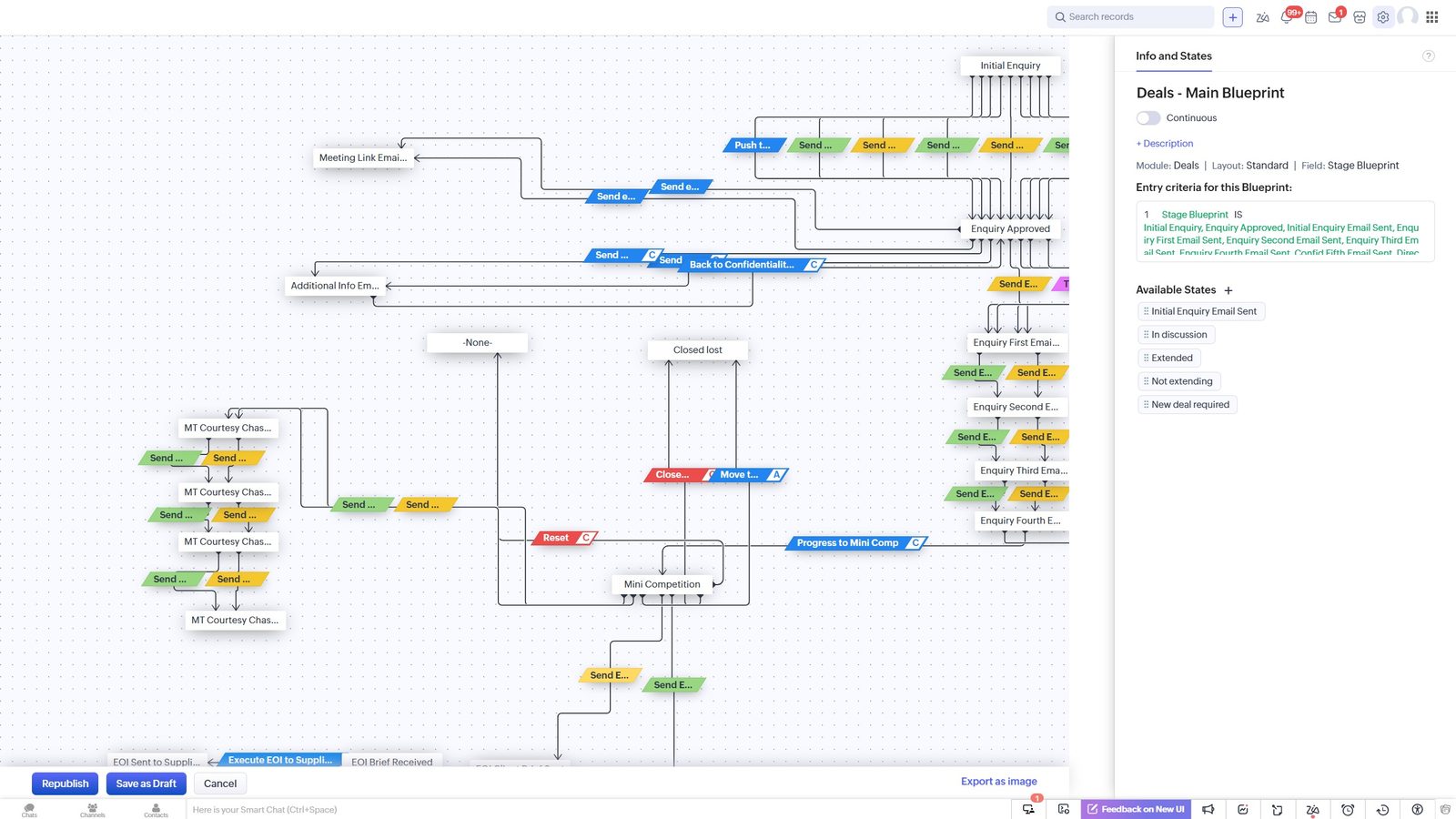Cancel blueprint editing
Image resolution: width=1456 pixels, height=819 pixels.
click(220, 784)
